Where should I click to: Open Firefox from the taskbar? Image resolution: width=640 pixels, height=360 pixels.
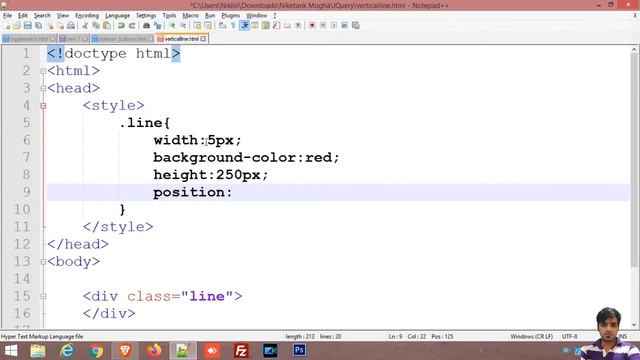tap(154, 351)
